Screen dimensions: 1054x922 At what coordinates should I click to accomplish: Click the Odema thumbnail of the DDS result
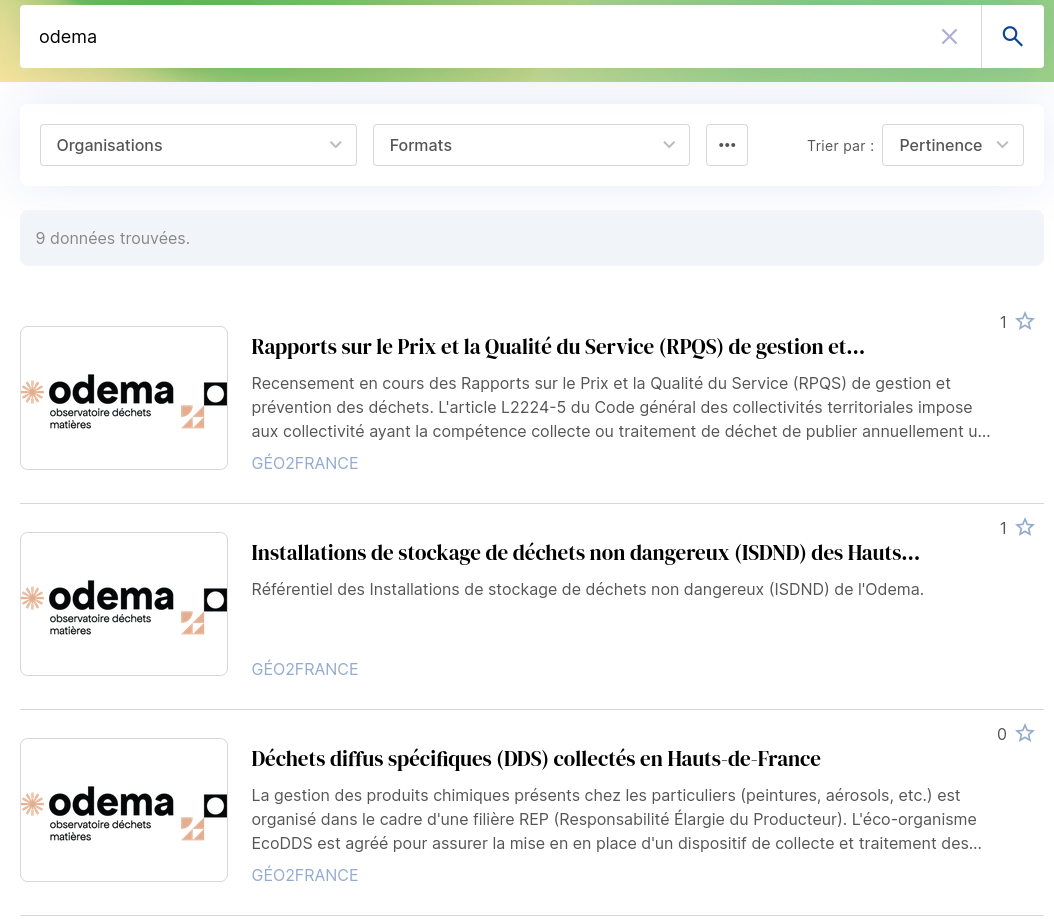(123, 809)
